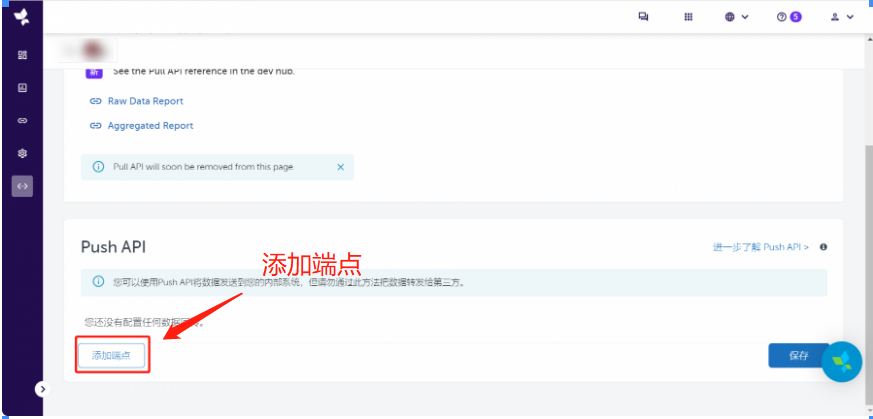Open the Raw Data Report link
The width and height of the screenshot is (873, 419).
point(145,101)
